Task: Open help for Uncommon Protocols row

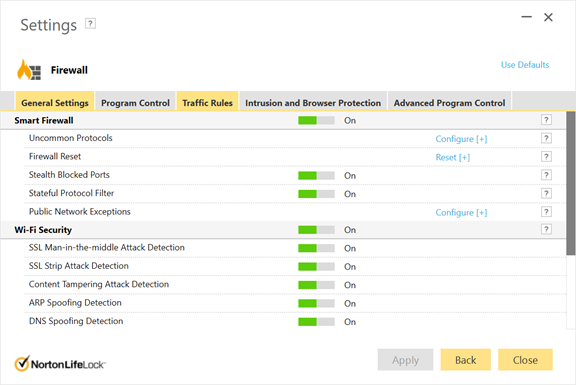Action: 546,138
